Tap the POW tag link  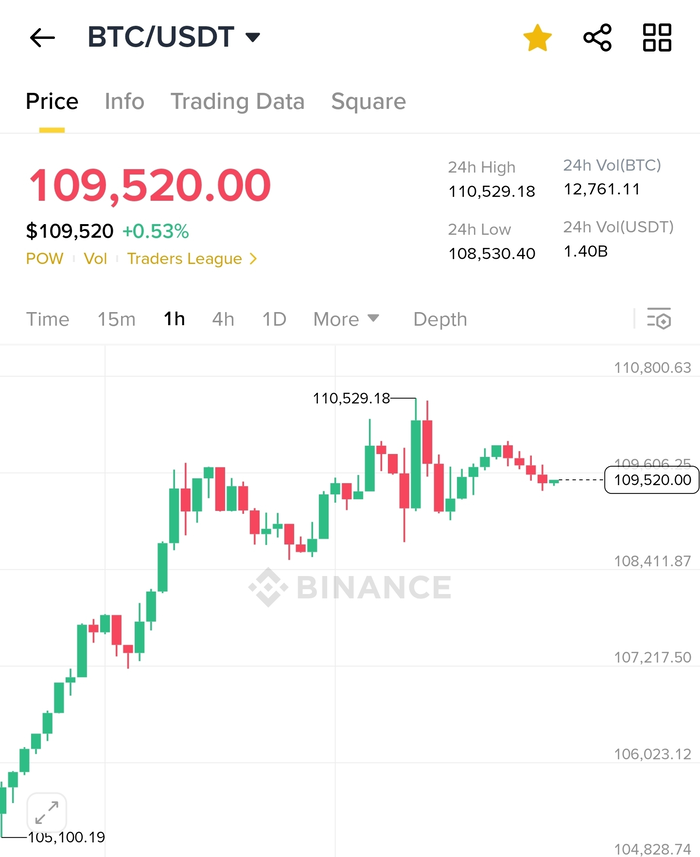click(44, 259)
